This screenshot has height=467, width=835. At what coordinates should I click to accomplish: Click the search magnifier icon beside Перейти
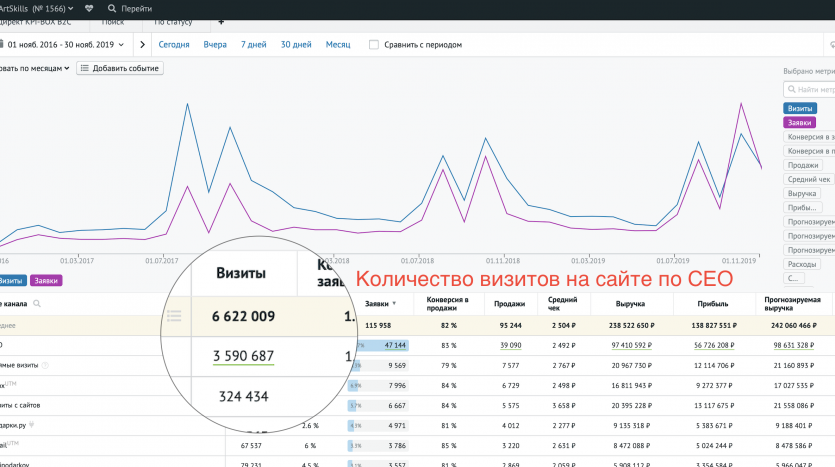pyautogui.click(x=111, y=7)
